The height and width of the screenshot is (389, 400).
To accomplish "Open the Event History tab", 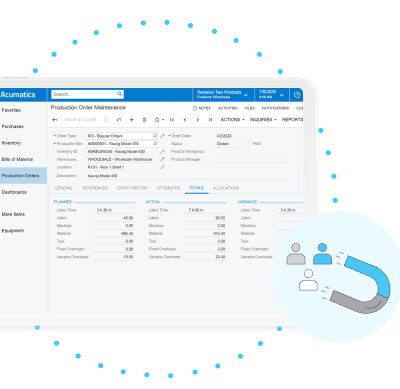I will pyautogui.click(x=132, y=188).
